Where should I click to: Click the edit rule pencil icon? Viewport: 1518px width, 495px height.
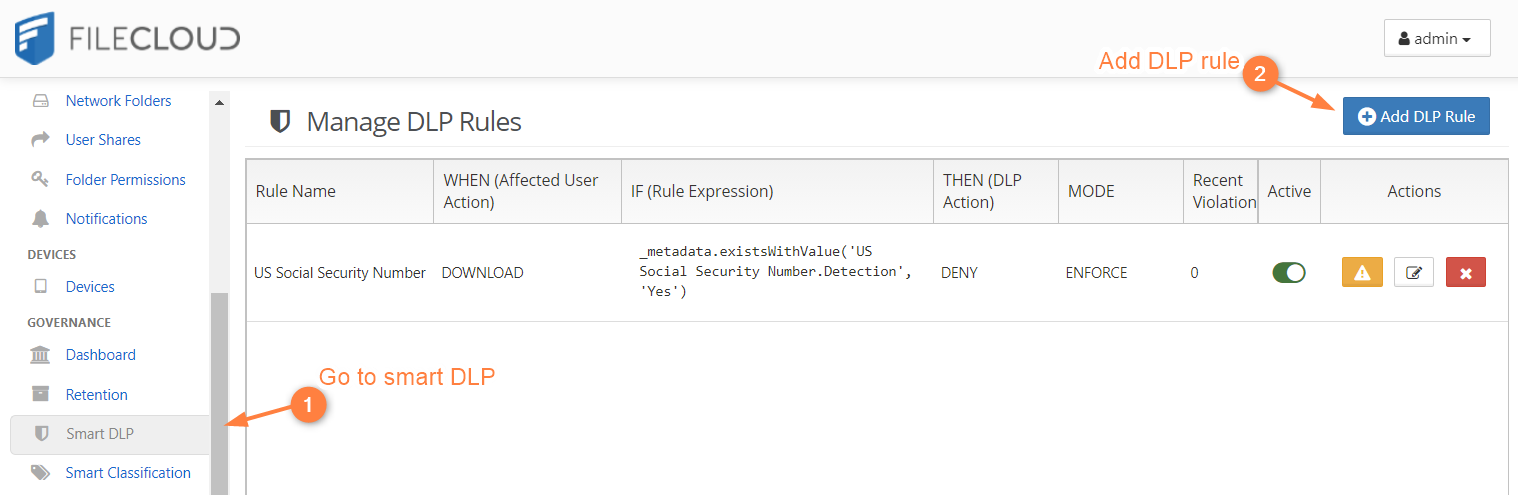1413,272
